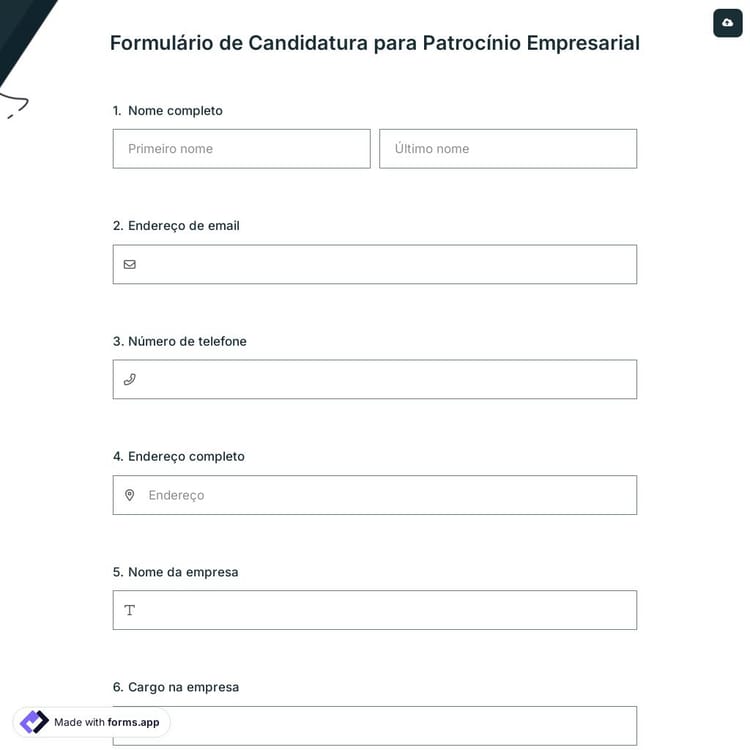
Task: Click the envelope icon in email field
Action: click(x=129, y=264)
